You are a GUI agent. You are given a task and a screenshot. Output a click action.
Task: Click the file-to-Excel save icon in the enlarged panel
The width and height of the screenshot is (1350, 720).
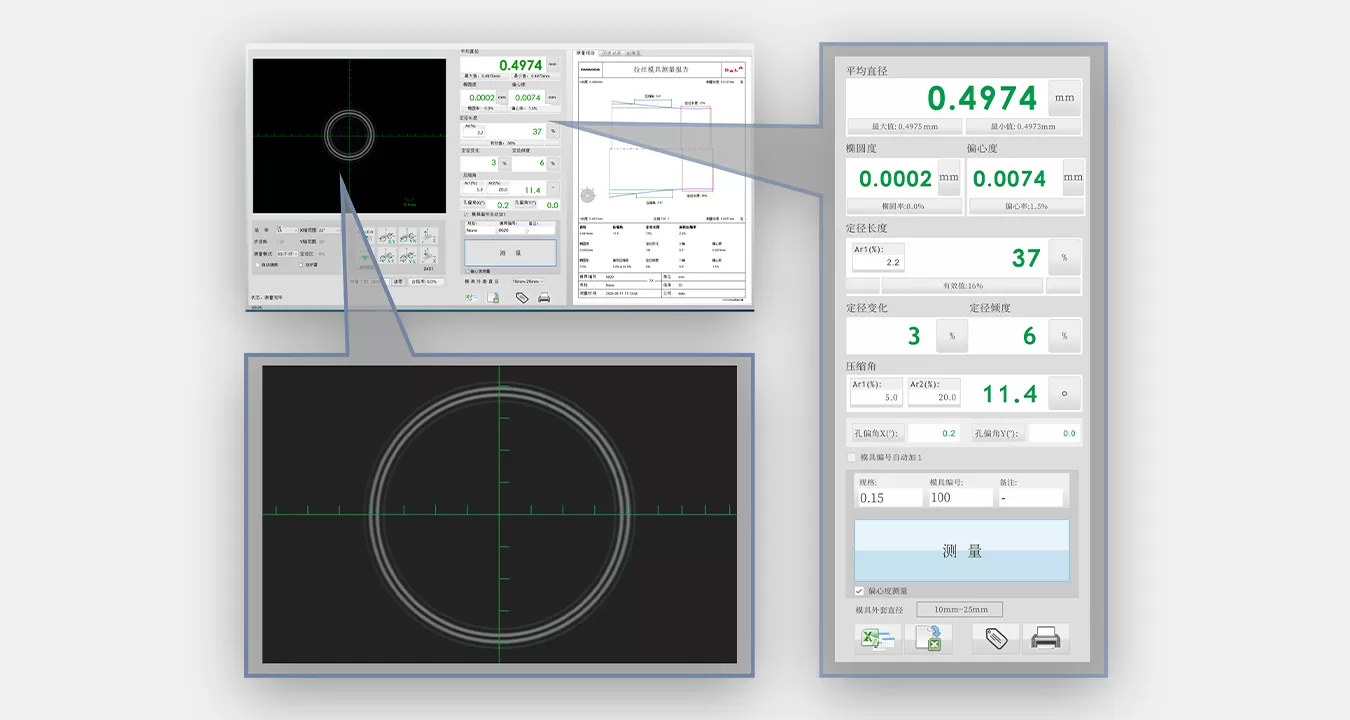pyautogui.click(x=928, y=638)
